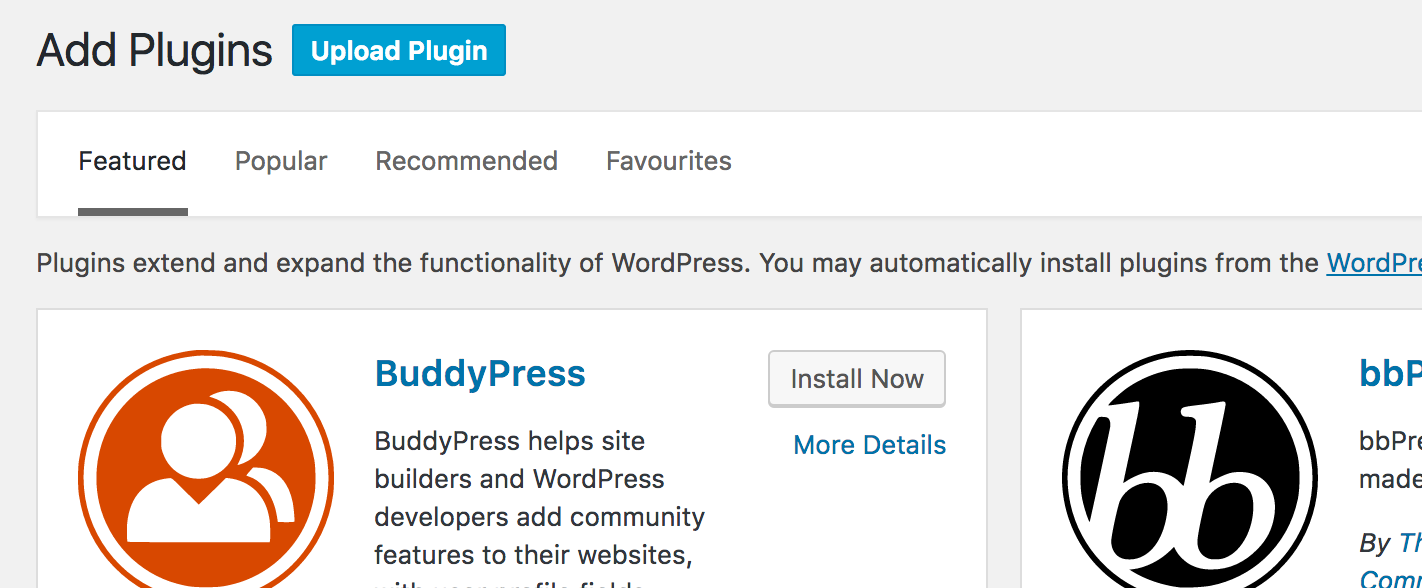Screen dimensions: 1422x588
Task: Click the bbPress description text
Action: tap(1390, 460)
